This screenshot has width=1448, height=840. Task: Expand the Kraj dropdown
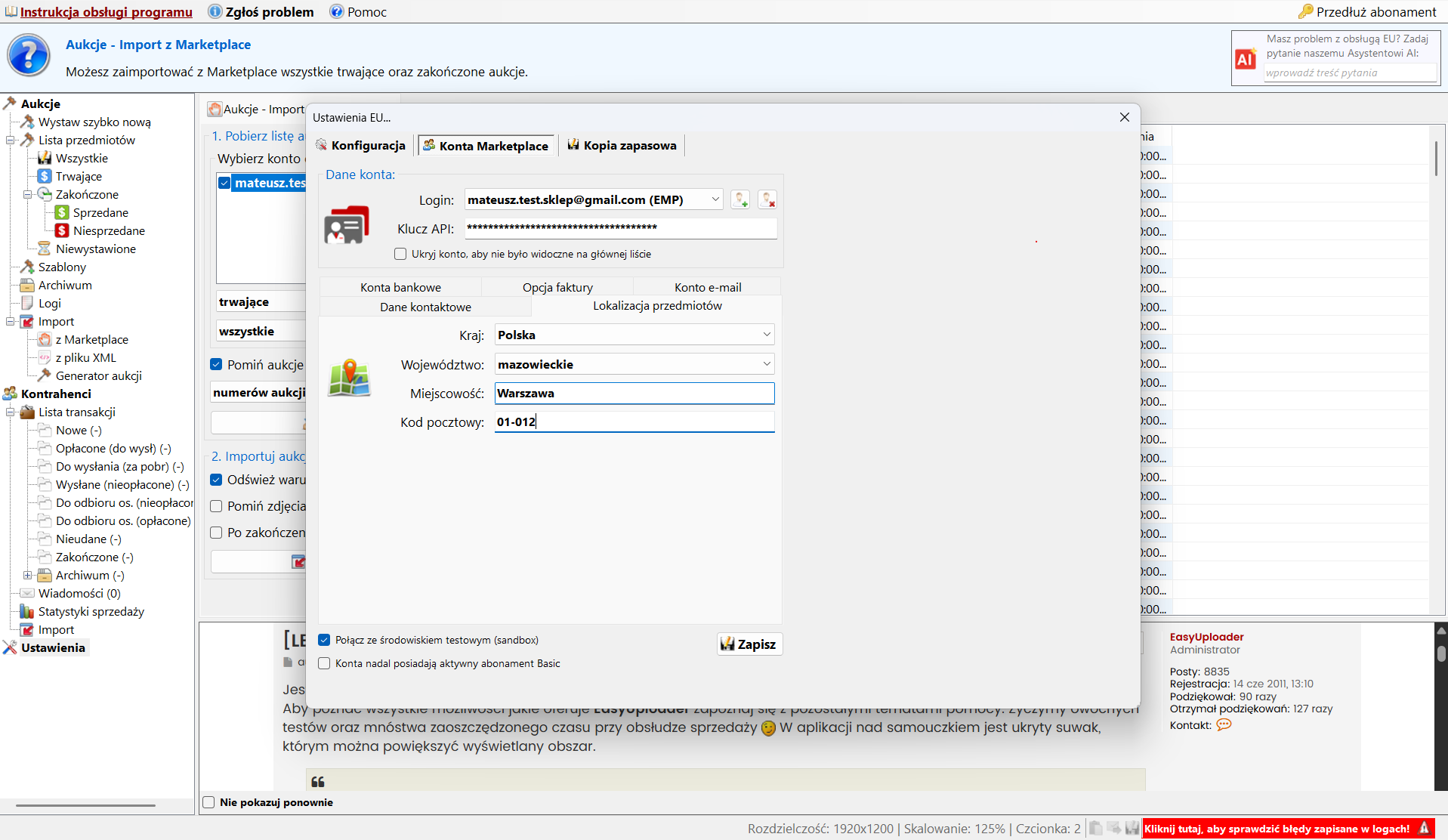[x=766, y=335]
